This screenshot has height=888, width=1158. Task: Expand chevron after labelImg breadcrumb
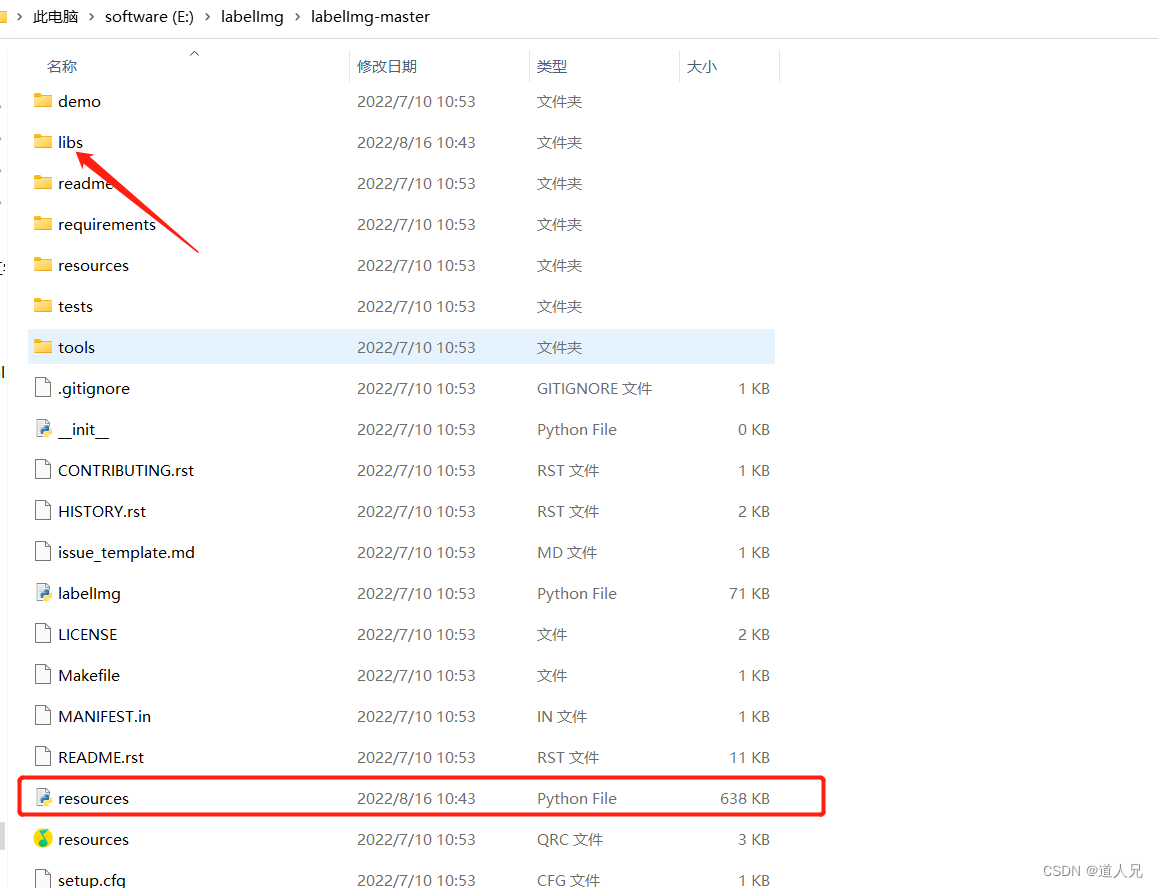point(297,16)
